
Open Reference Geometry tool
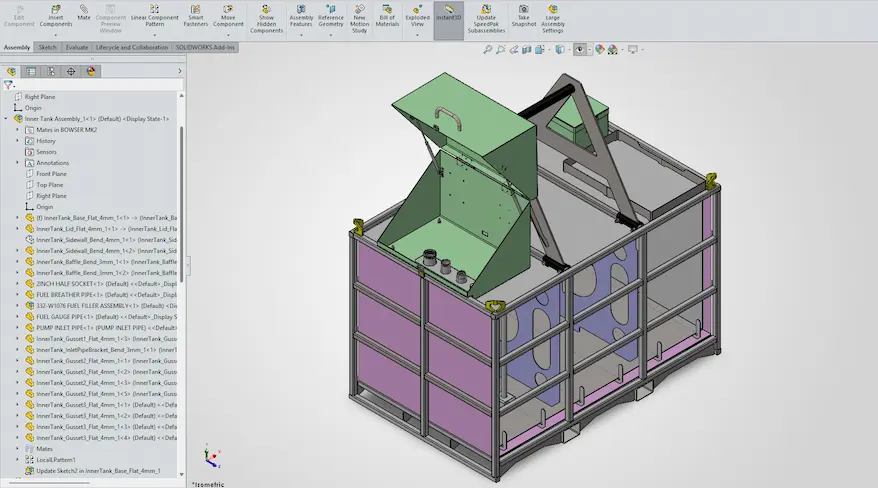pyautogui.click(x=331, y=20)
